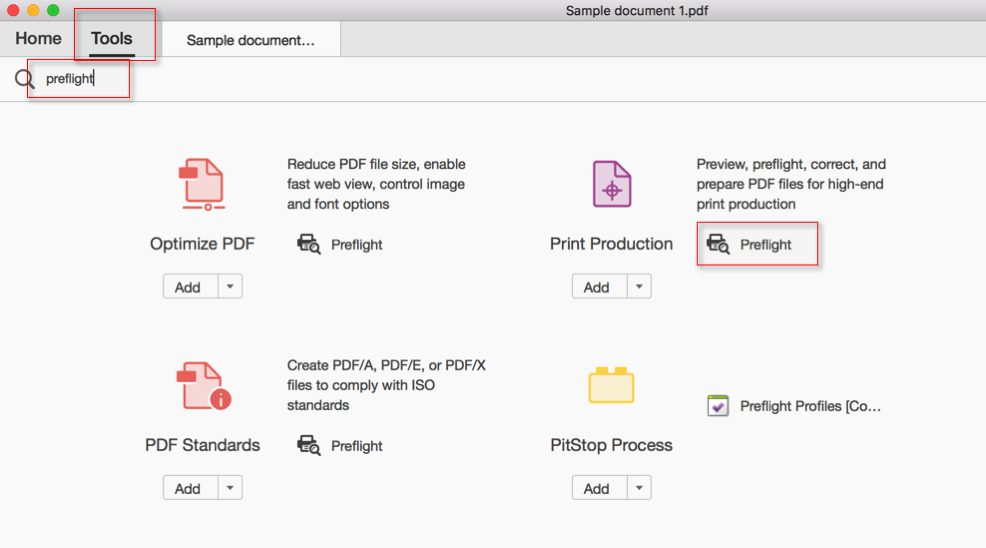Click the PitStop Process tool icon

point(612,386)
